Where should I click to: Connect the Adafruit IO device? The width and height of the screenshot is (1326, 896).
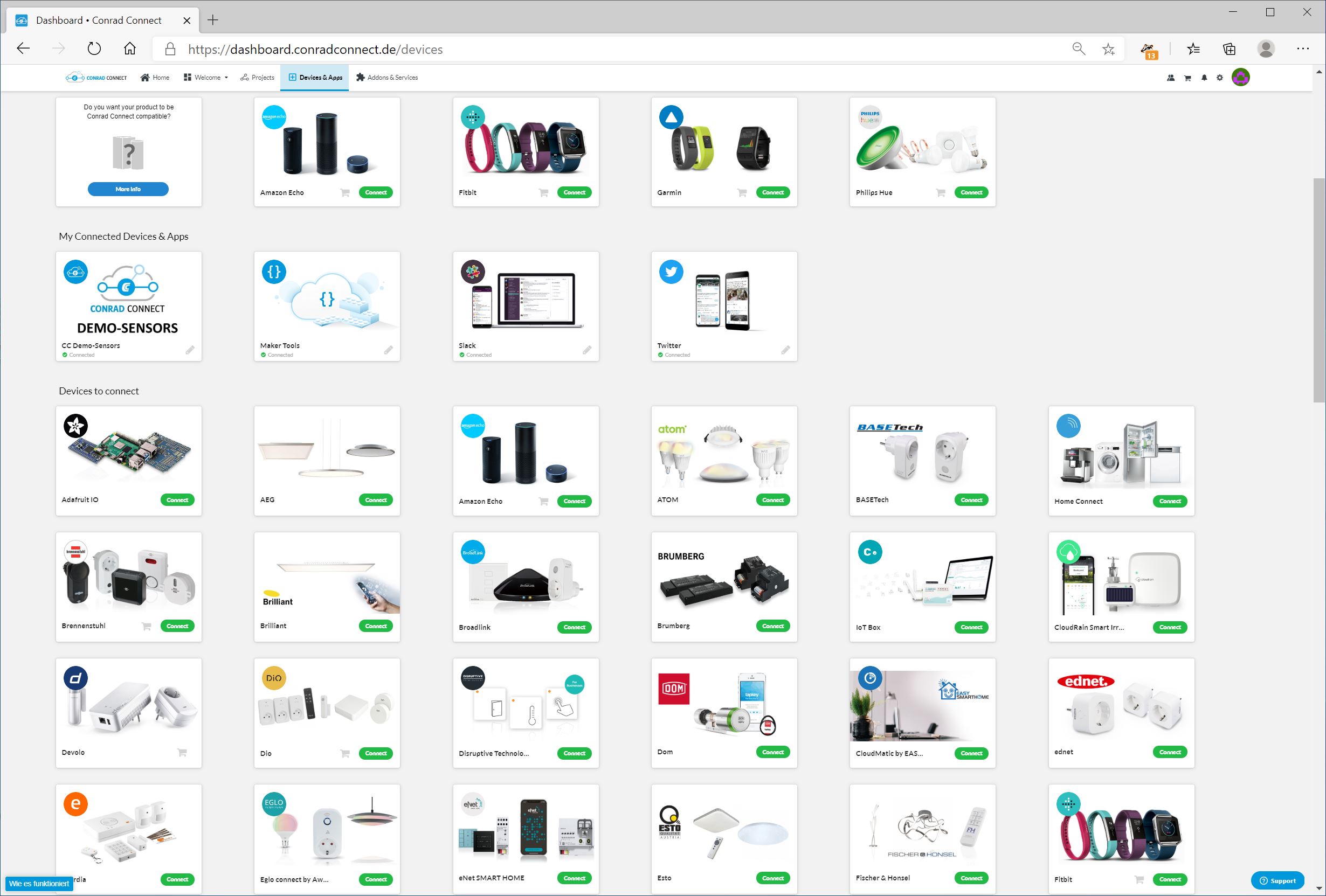pos(177,500)
